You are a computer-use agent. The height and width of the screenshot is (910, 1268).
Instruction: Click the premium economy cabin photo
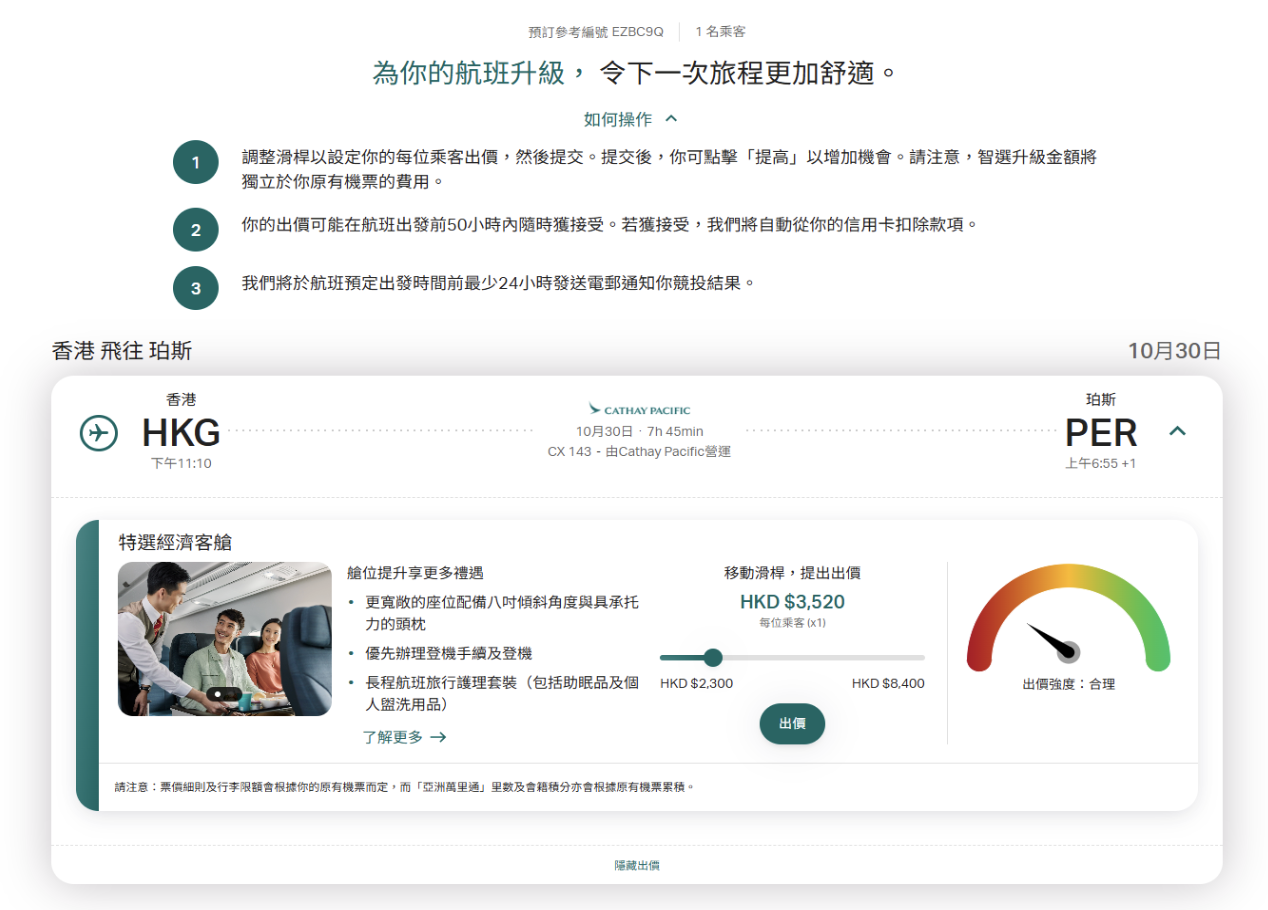coord(225,639)
